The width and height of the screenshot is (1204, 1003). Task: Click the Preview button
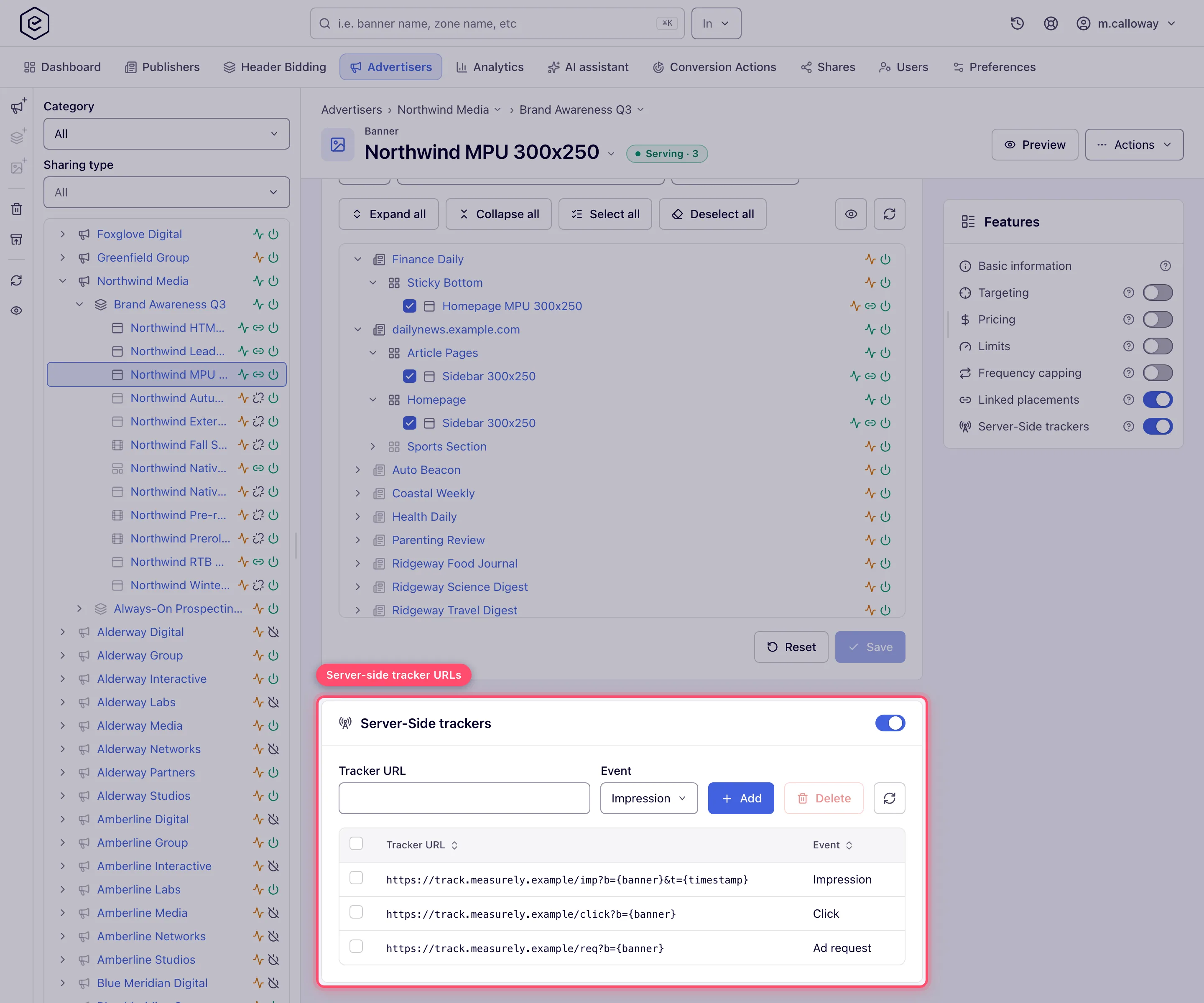click(1034, 145)
